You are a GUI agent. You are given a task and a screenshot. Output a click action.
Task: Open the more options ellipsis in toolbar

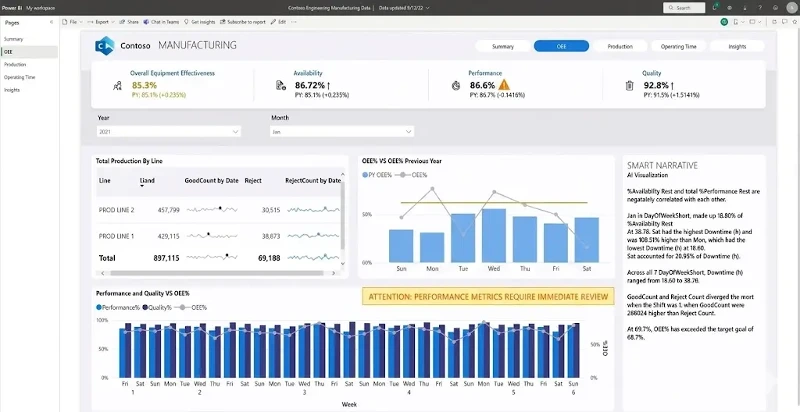[x=293, y=22]
